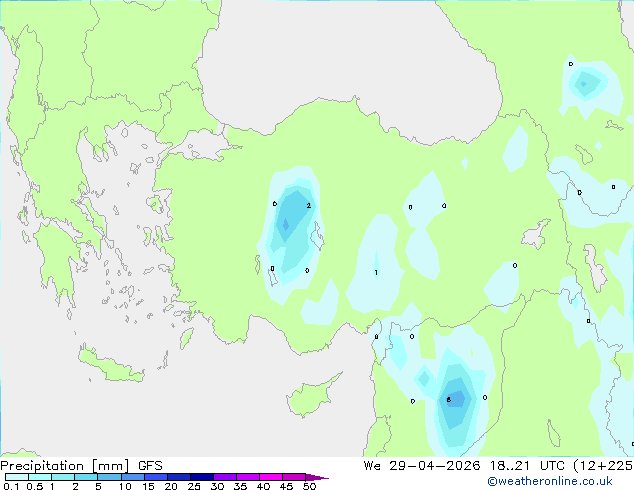Click the "30" legend scale label
The width and height of the screenshot is (634, 490).
(217, 486)
